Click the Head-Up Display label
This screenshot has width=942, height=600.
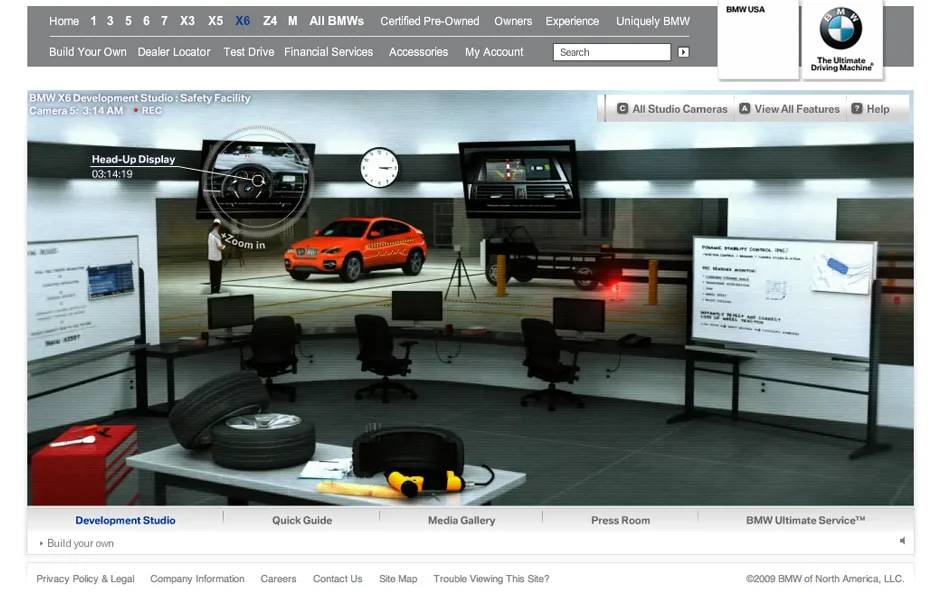(x=133, y=159)
